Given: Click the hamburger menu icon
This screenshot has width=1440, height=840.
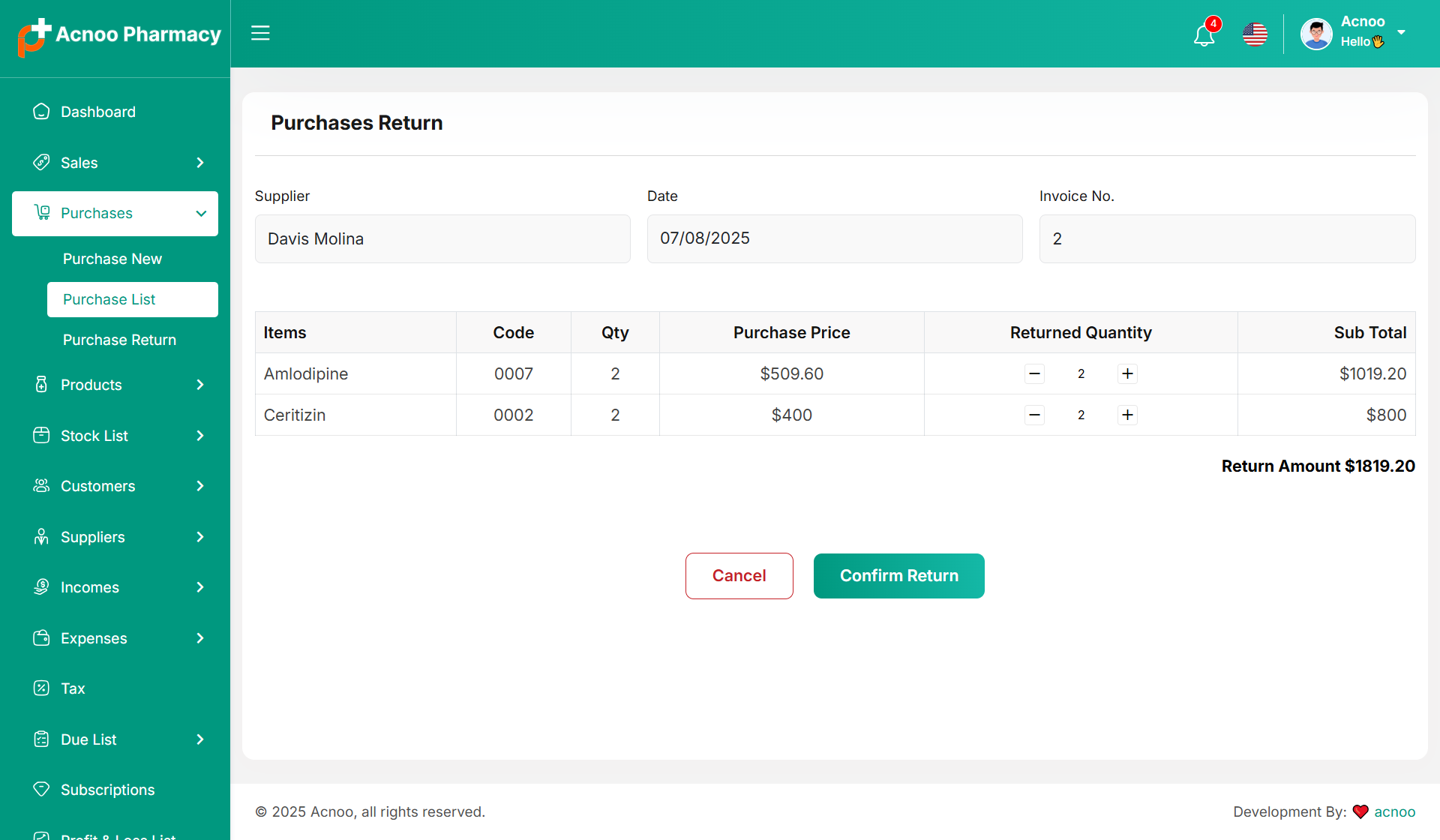Looking at the screenshot, I should pos(260,33).
